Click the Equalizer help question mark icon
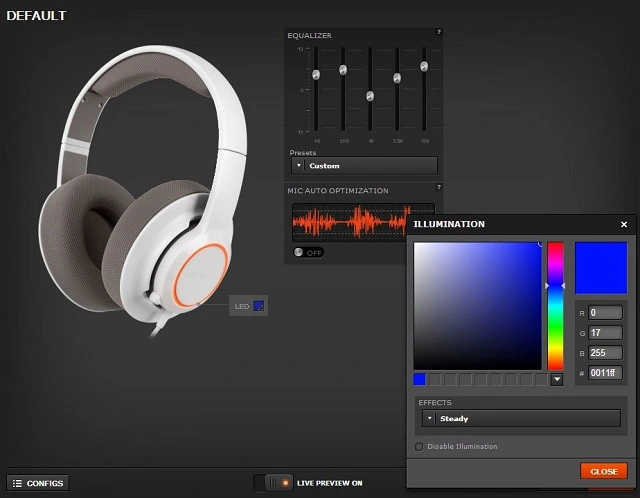The height and width of the screenshot is (498, 640). tap(438, 33)
